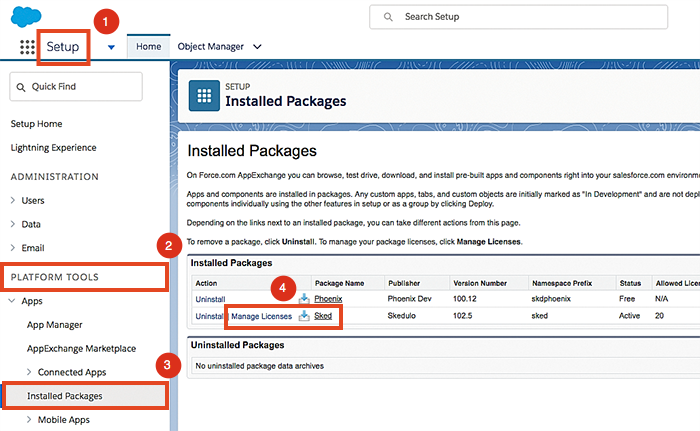Open the App Launcher grid icon
The width and height of the screenshot is (700, 431).
pyautogui.click(x=27, y=47)
